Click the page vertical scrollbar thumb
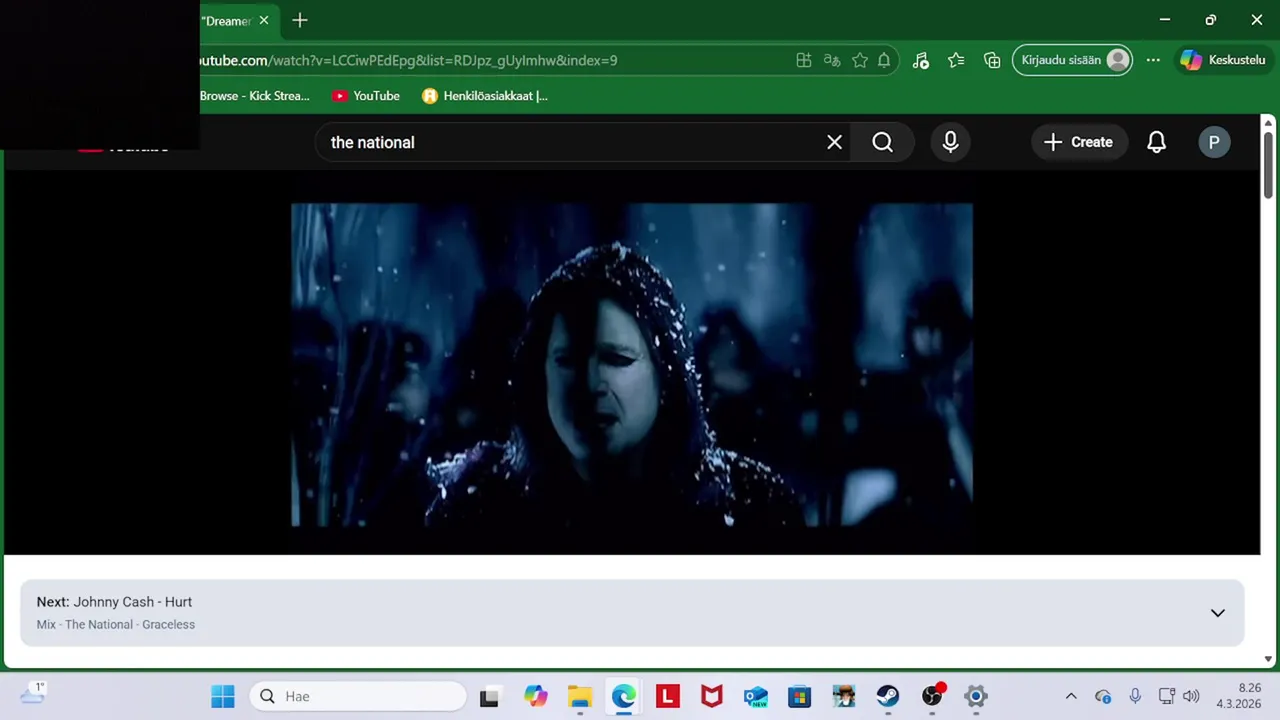 pos(1268,164)
